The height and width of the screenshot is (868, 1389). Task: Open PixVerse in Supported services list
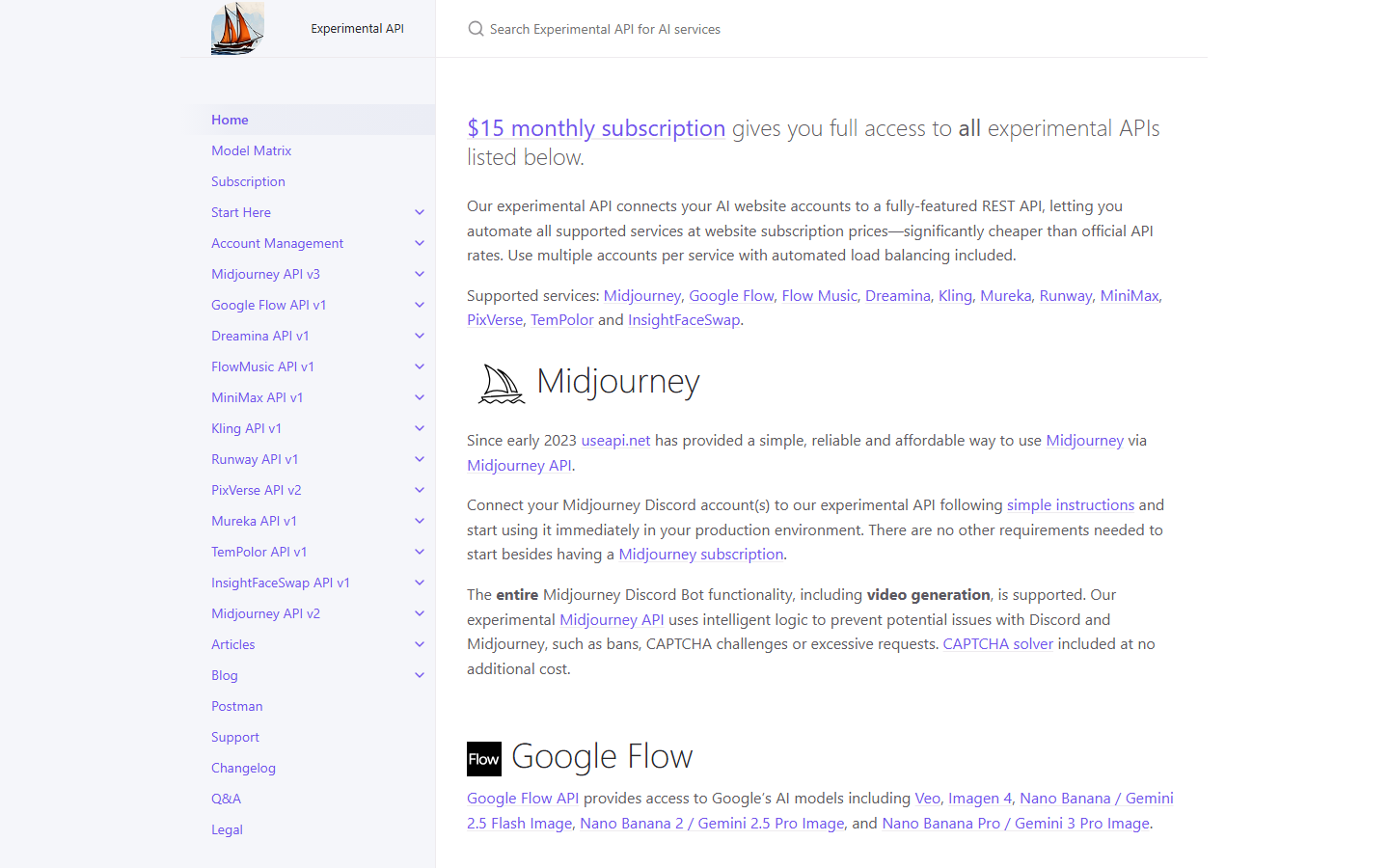[495, 320]
